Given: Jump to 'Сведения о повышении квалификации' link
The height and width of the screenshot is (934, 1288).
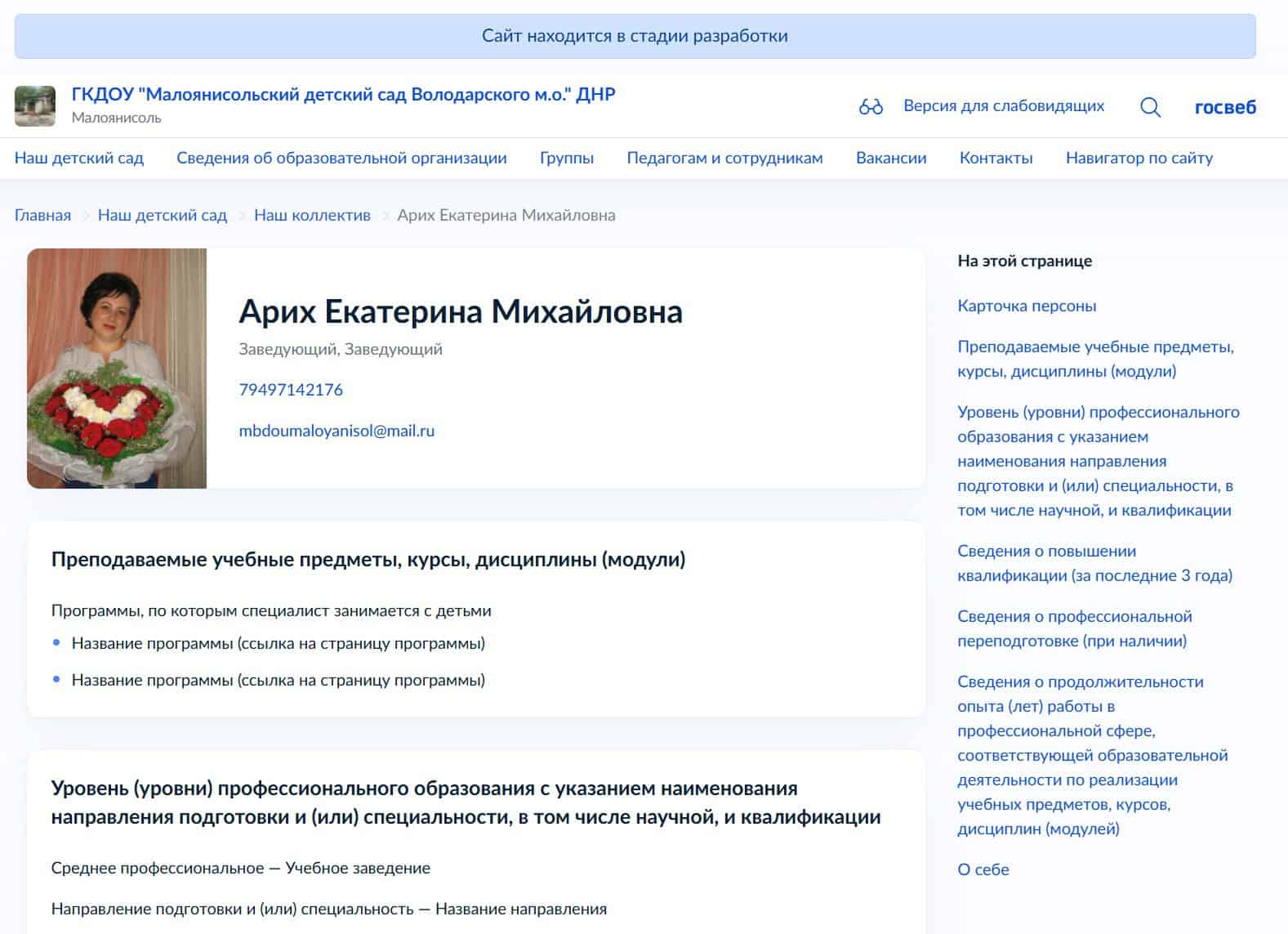Looking at the screenshot, I should pyautogui.click(x=1094, y=563).
